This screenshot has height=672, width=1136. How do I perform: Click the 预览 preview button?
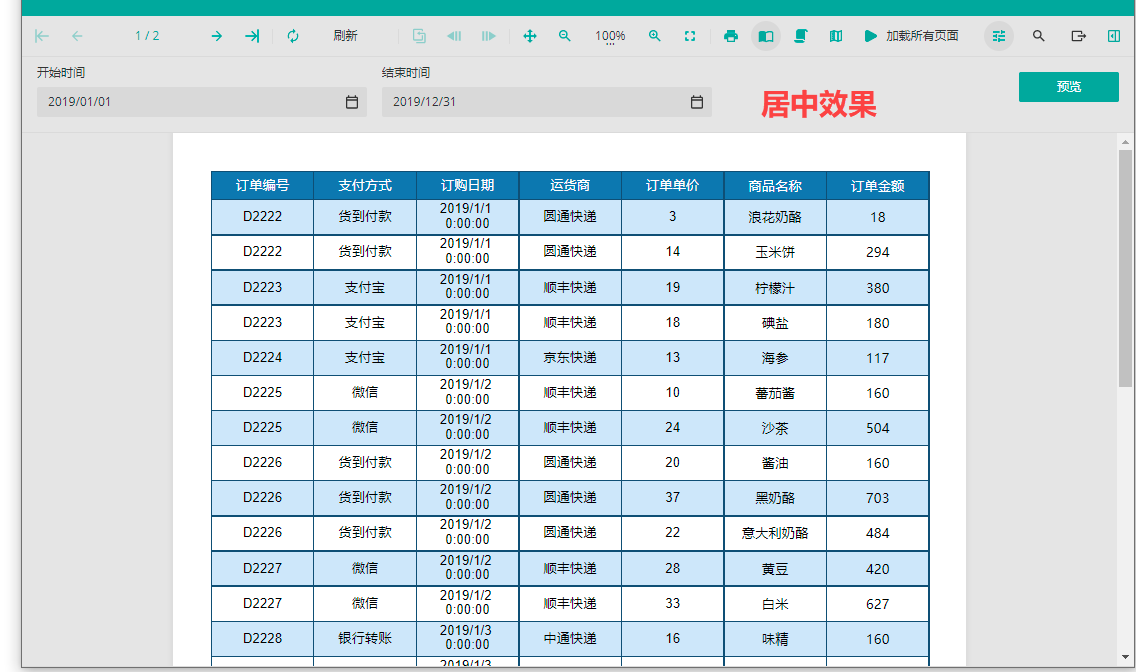point(1069,87)
